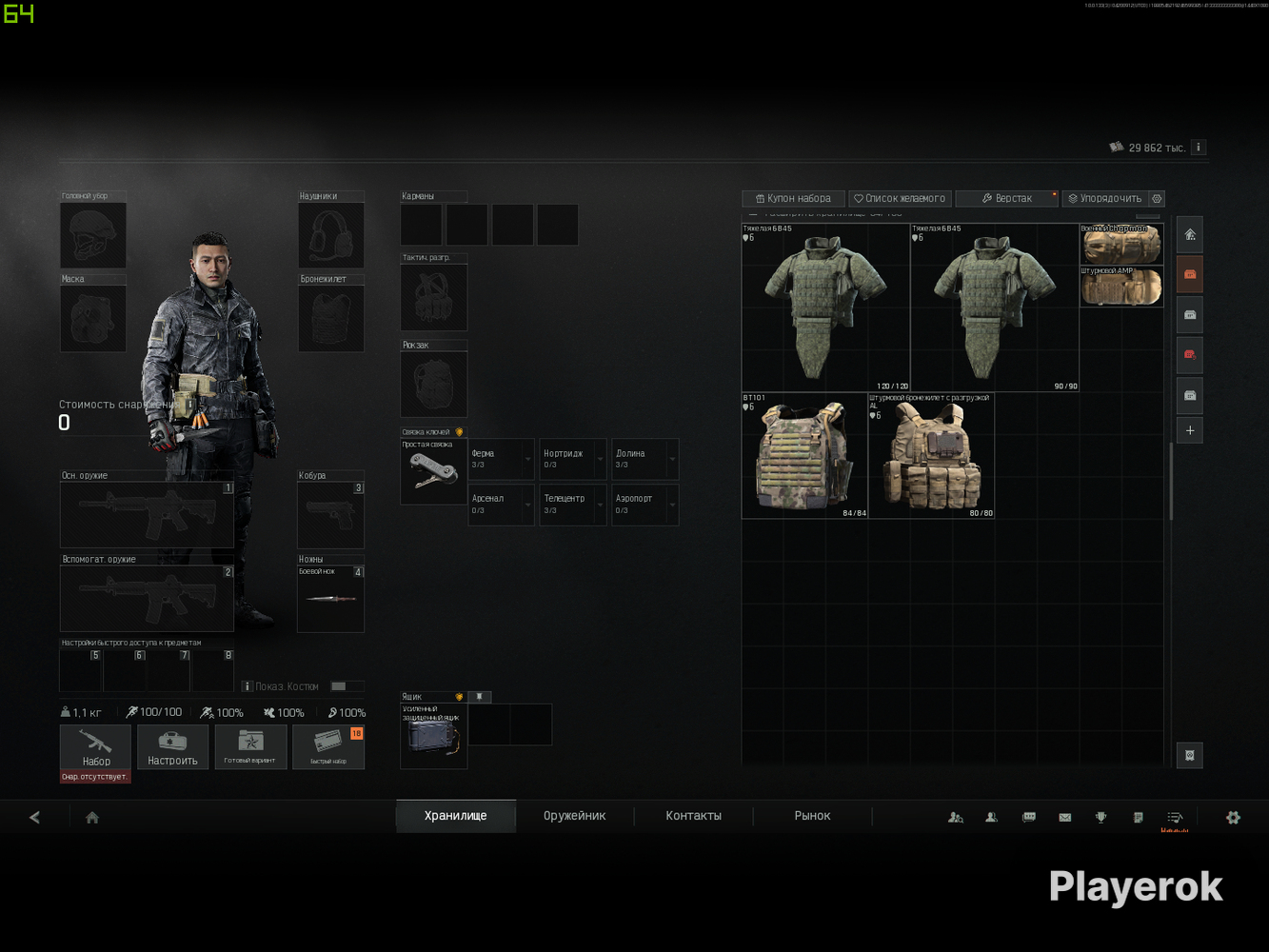1269x952 pixels.
Task: Click the Простая связка keychain item
Action: click(433, 471)
